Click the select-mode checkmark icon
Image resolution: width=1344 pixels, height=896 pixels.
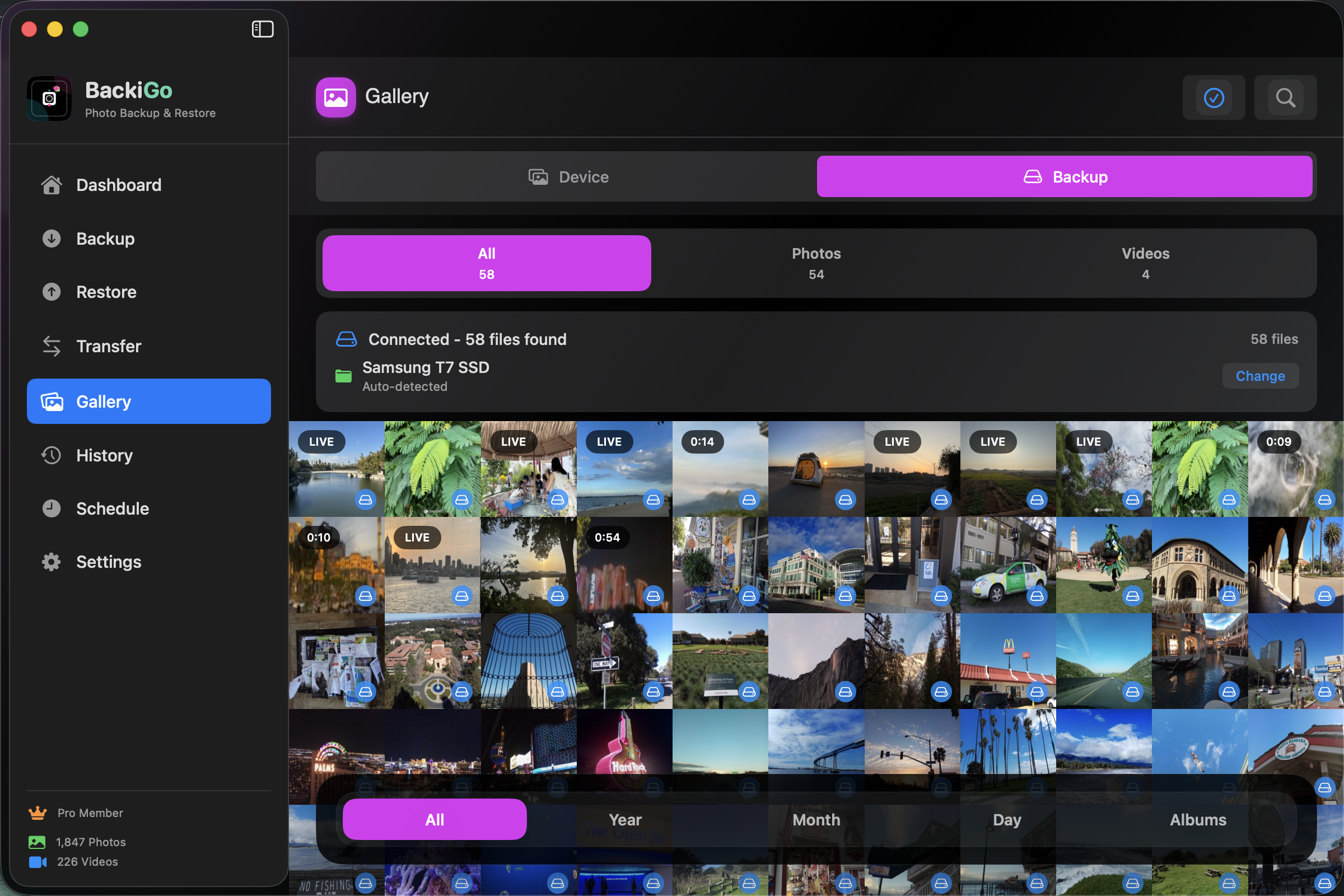(1213, 97)
